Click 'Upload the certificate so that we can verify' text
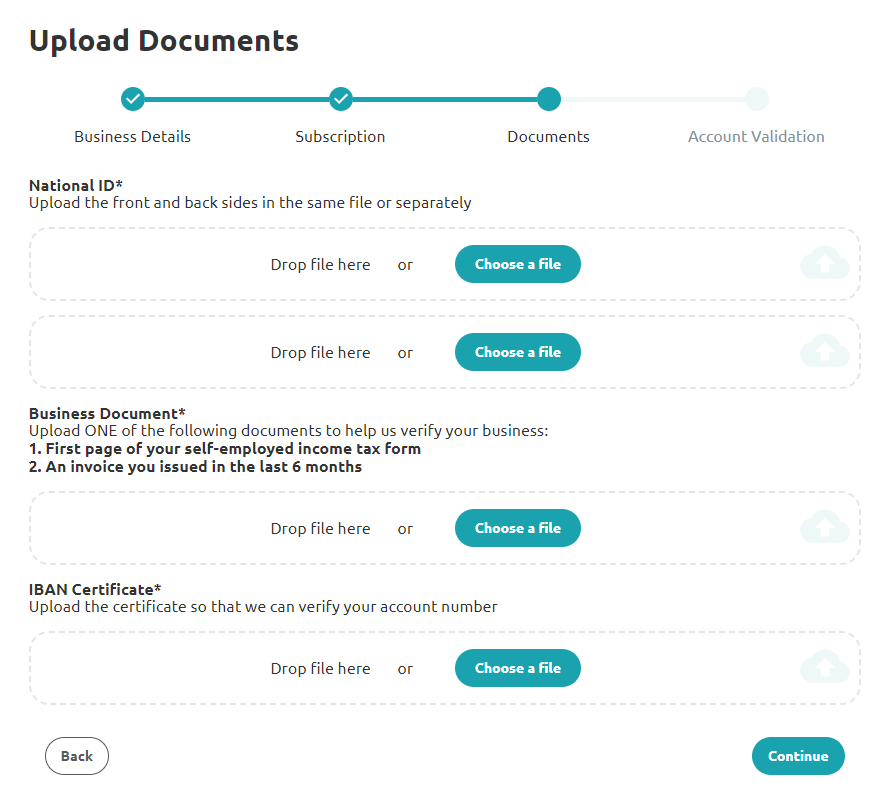The width and height of the screenshot is (892, 810). pyautogui.click(x=263, y=607)
